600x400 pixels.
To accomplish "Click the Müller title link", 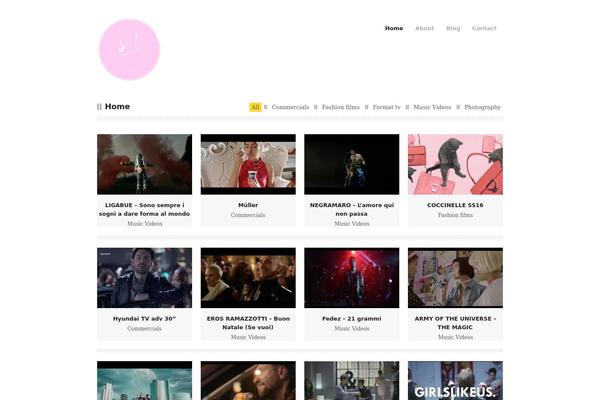I will [248, 205].
